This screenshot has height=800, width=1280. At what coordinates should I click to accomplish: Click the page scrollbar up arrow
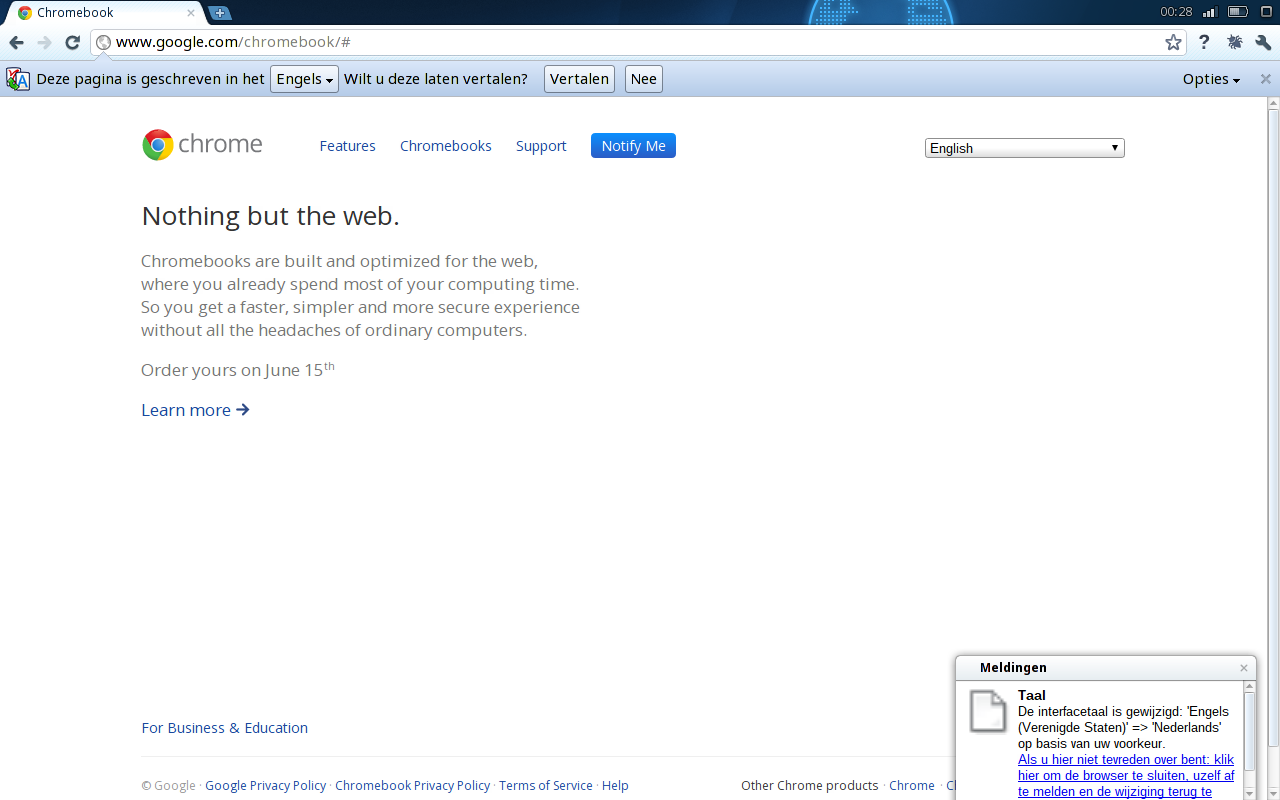coord(1273,103)
